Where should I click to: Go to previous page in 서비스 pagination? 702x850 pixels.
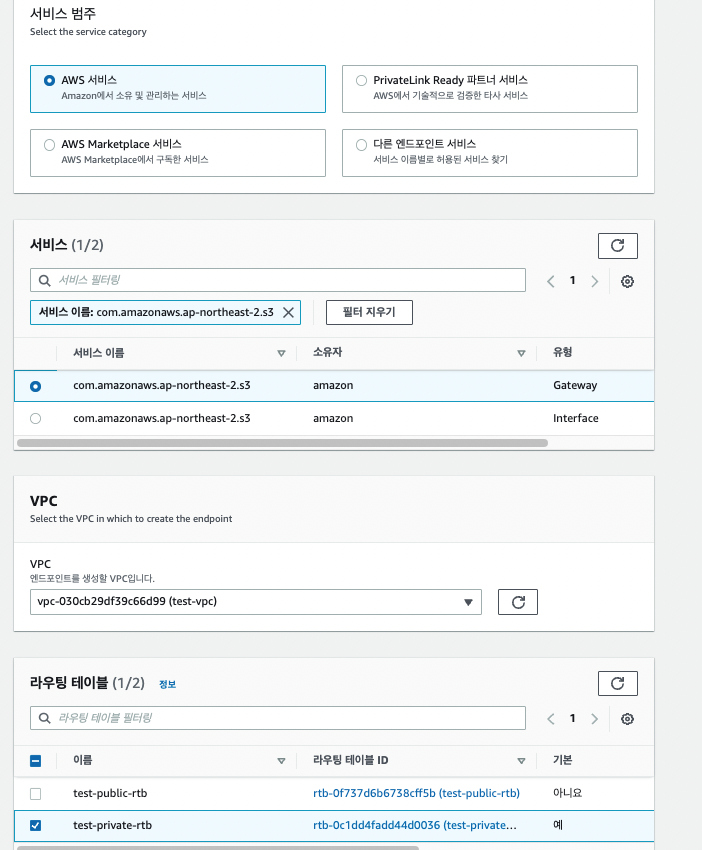click(551, 281)
